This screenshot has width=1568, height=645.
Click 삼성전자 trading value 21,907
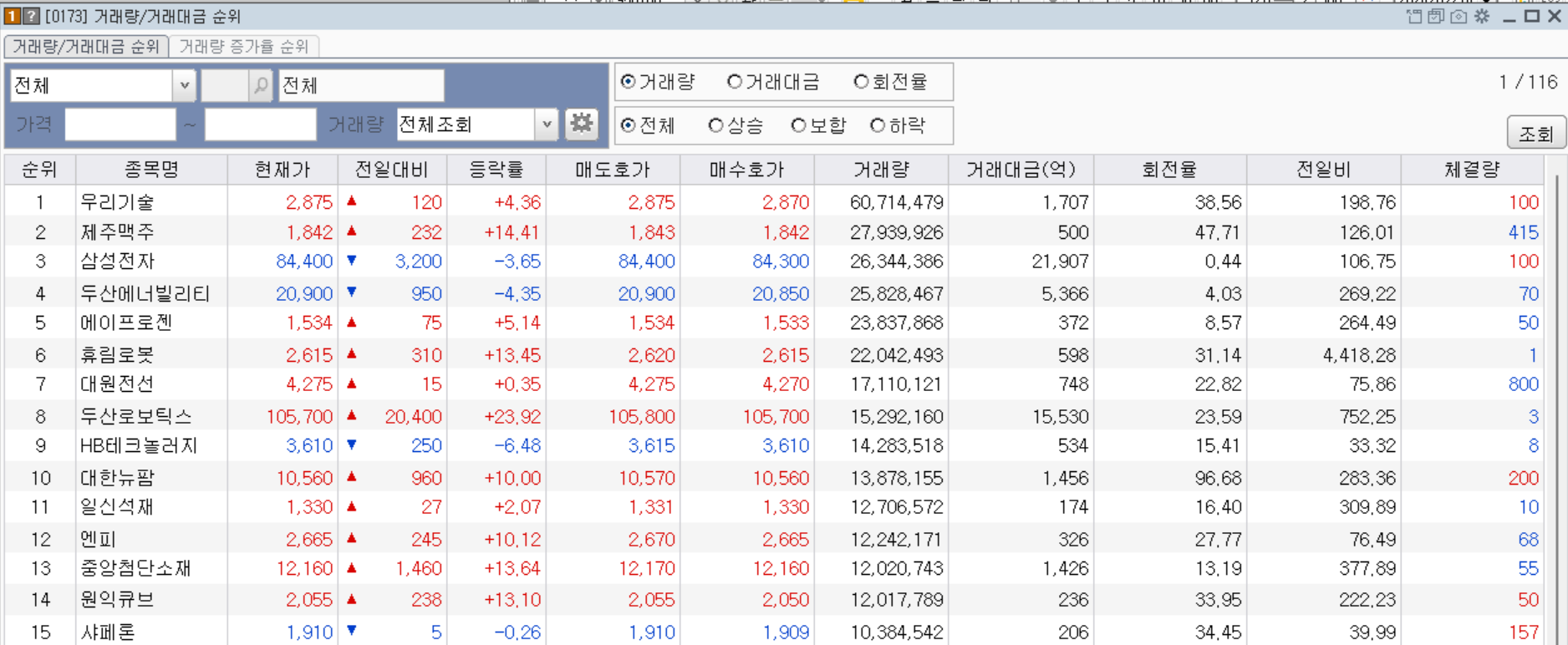pos(1060,262)
